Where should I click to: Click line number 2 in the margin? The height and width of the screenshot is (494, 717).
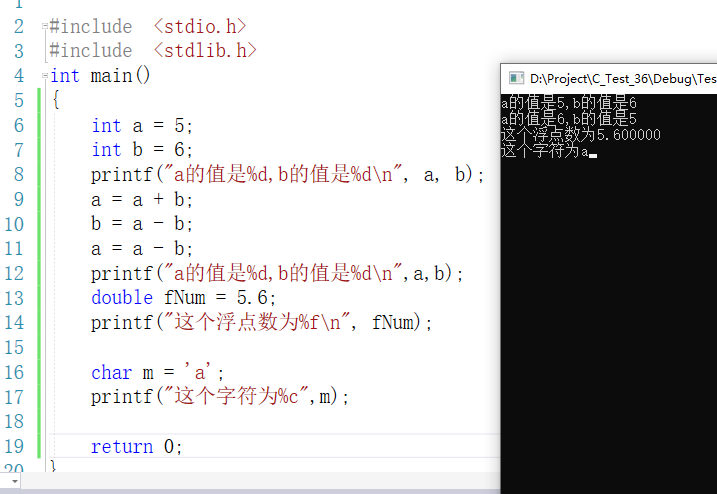(19, 27)
